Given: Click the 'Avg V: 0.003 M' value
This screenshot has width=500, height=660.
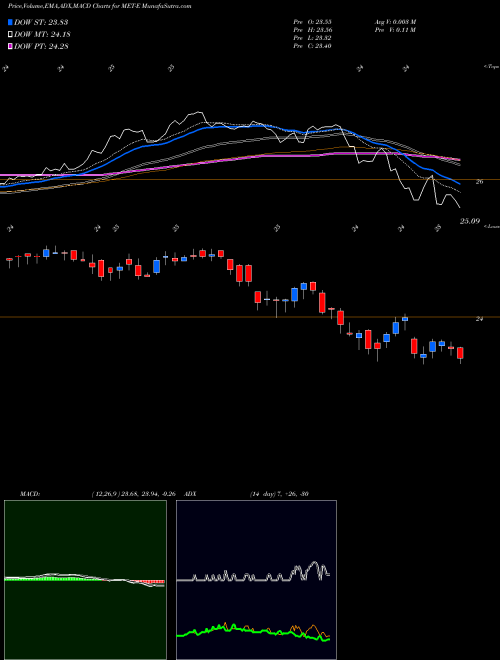Looking at the screenshot, I should [395, 22].
